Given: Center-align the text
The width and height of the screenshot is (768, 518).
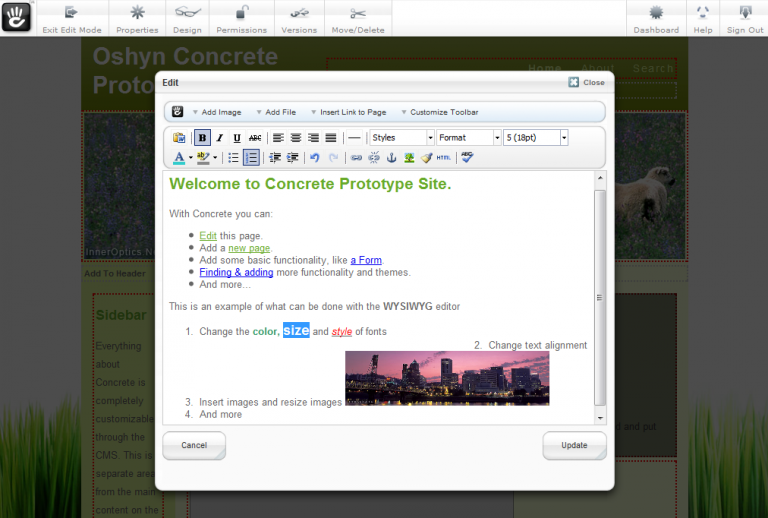Looking at the screenshot, I should [x=296, y=138].
